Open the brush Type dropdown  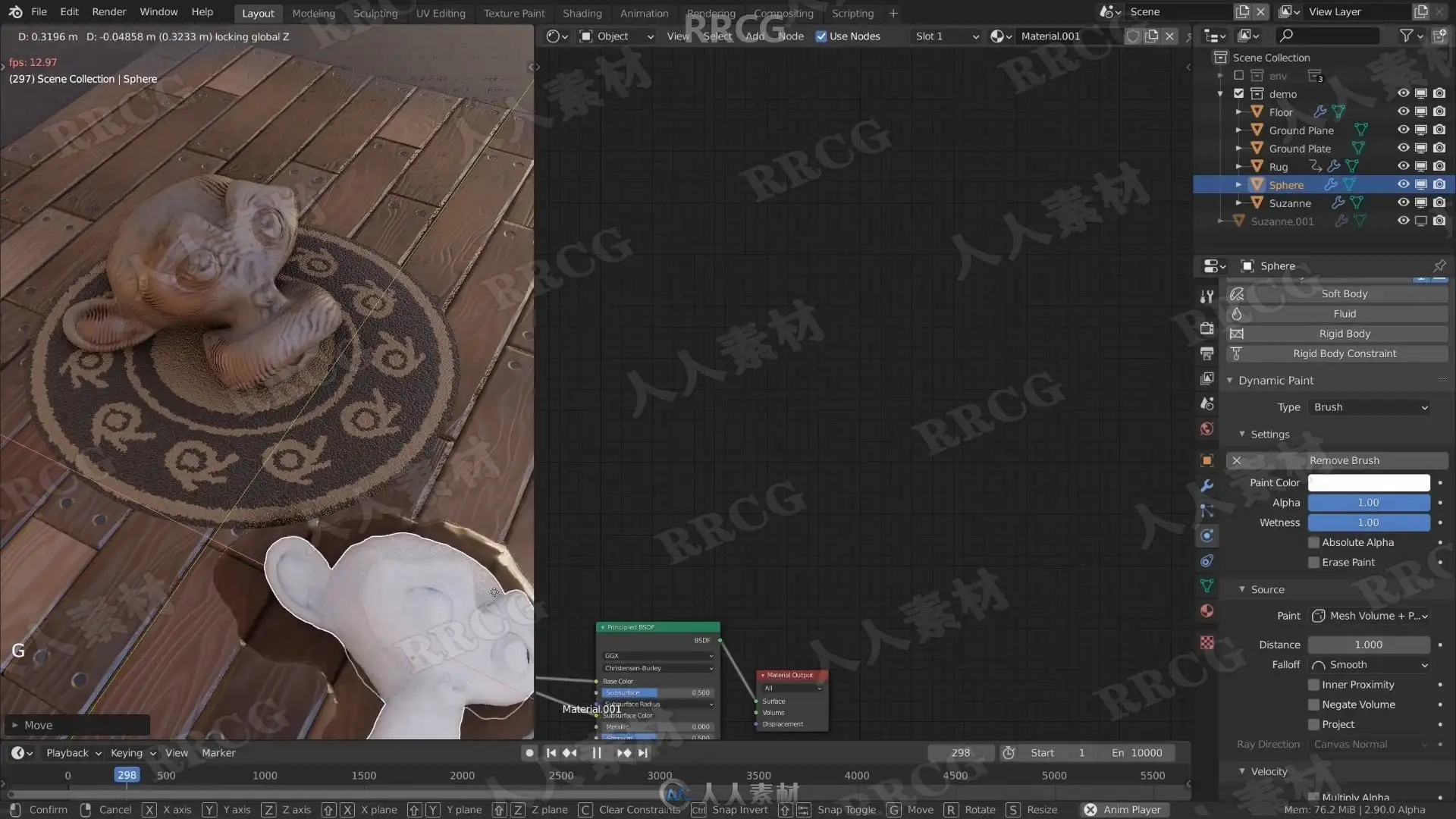click(1369, 407)
